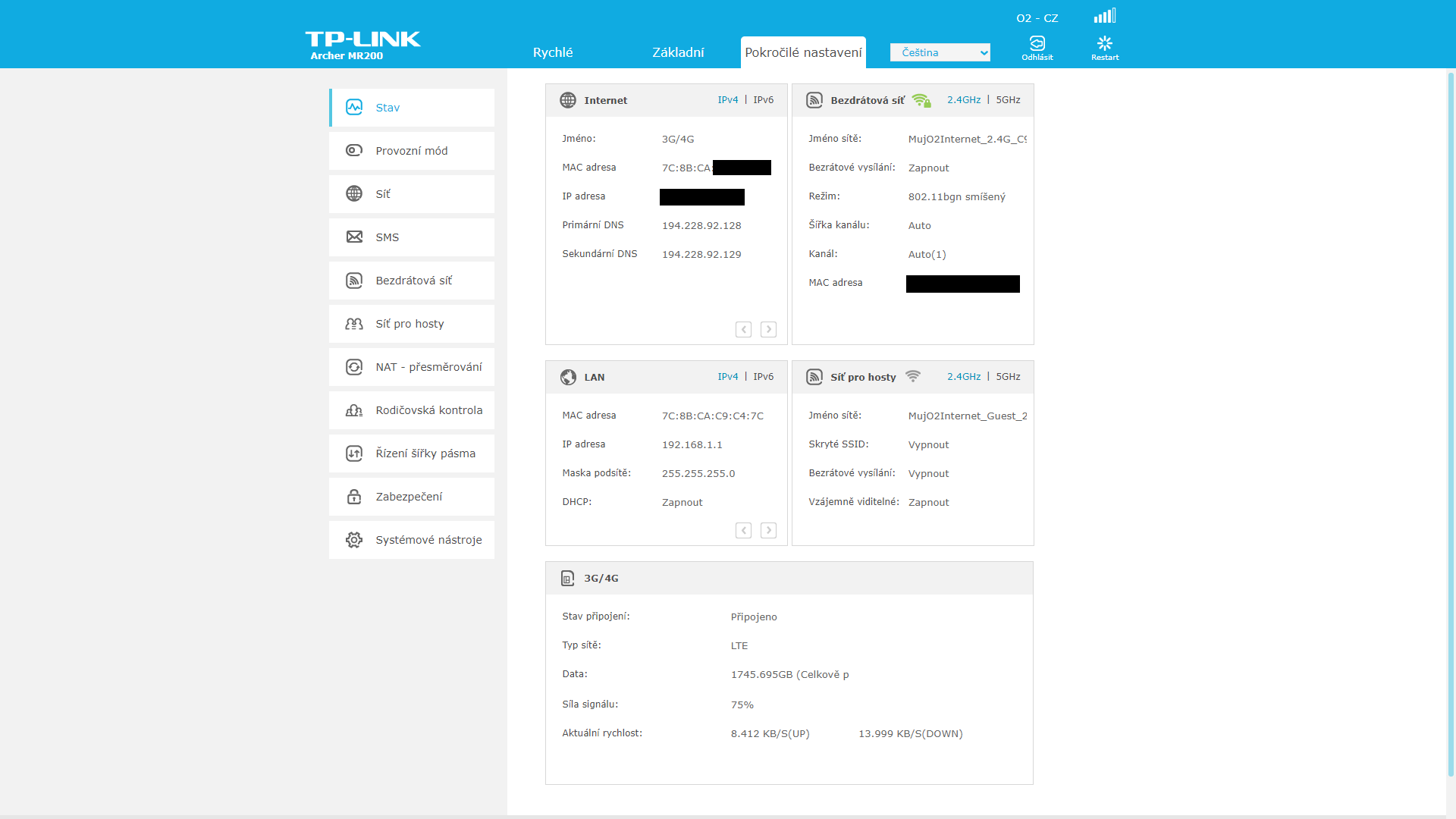
Task: Select LAN panel IPv4 link
Action: coord(727,377)
